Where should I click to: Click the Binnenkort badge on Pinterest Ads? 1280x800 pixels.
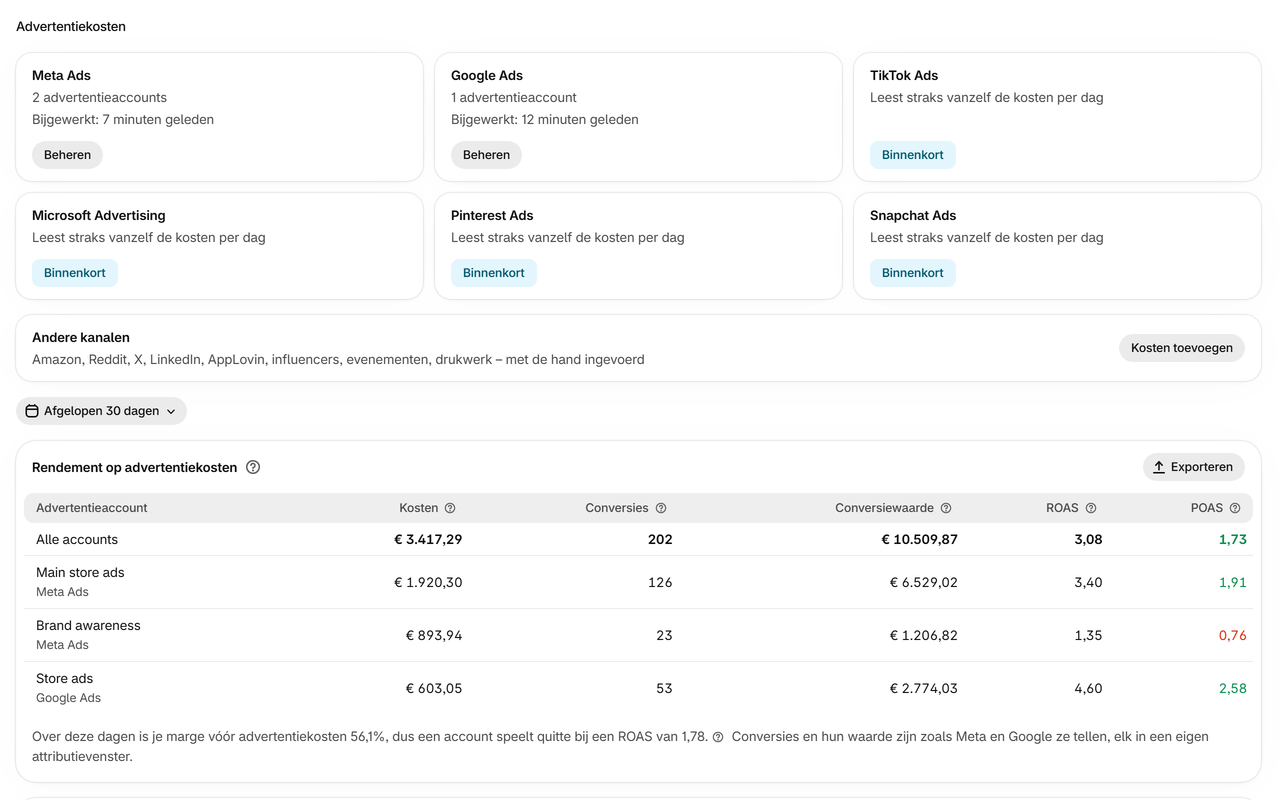(x=494, y=273)
